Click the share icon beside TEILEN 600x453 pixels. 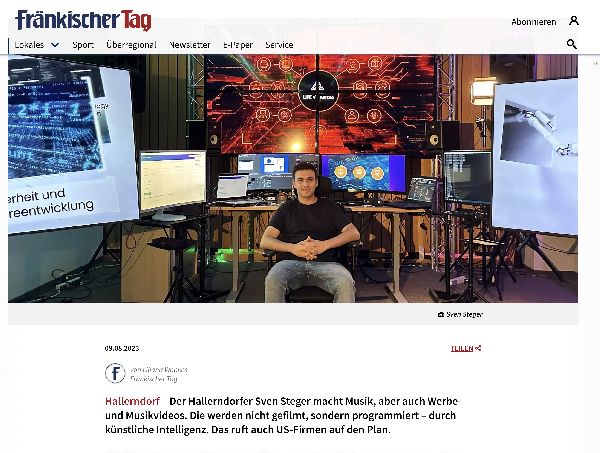click(x=479, y=348)
